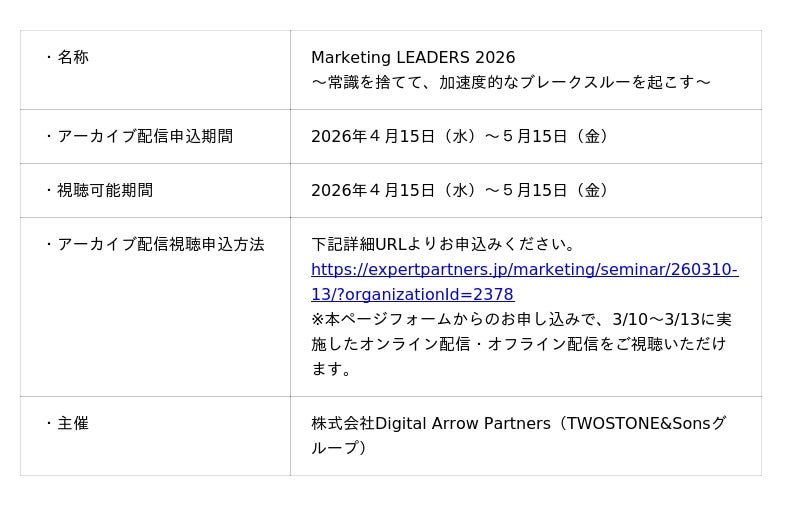This screenshot has width=800, height=506.
Task: Click the ます。 line ending the note
Action: pos(333,369)
